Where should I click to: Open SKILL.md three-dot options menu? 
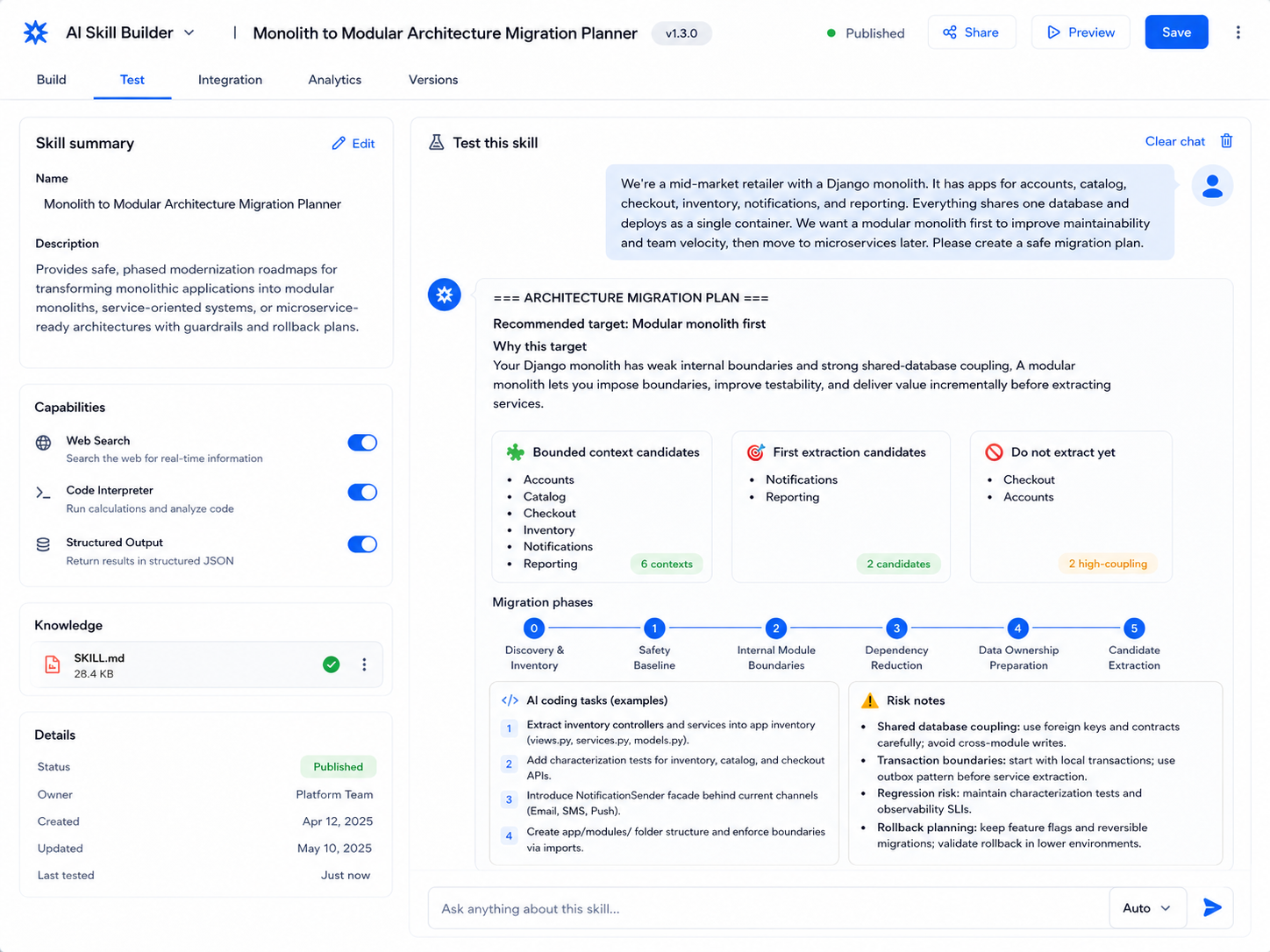coord(364,664)
